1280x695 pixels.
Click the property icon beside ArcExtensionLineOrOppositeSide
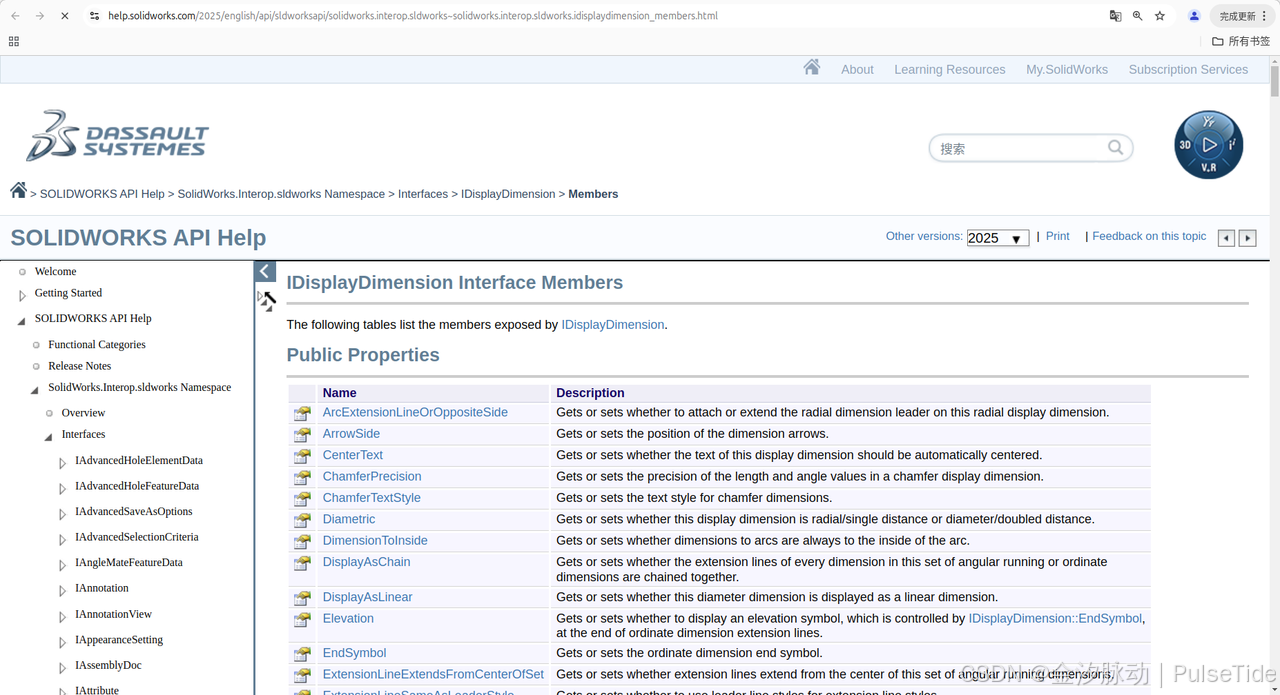(x=302, y=413)
